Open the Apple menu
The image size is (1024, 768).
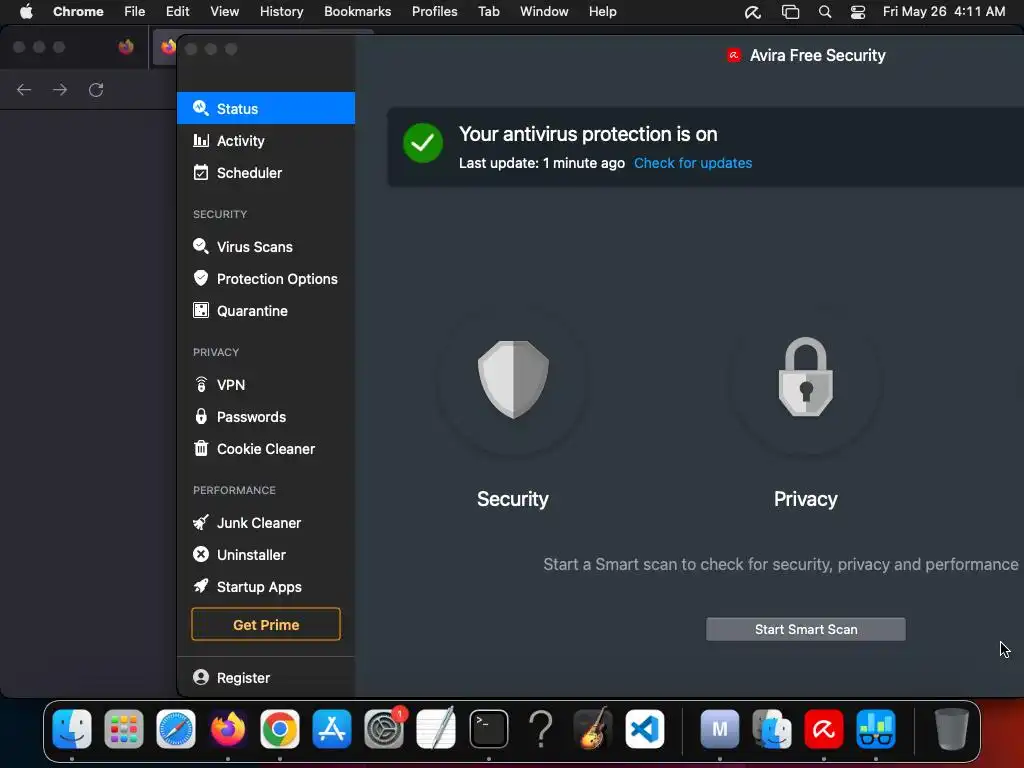26,12
